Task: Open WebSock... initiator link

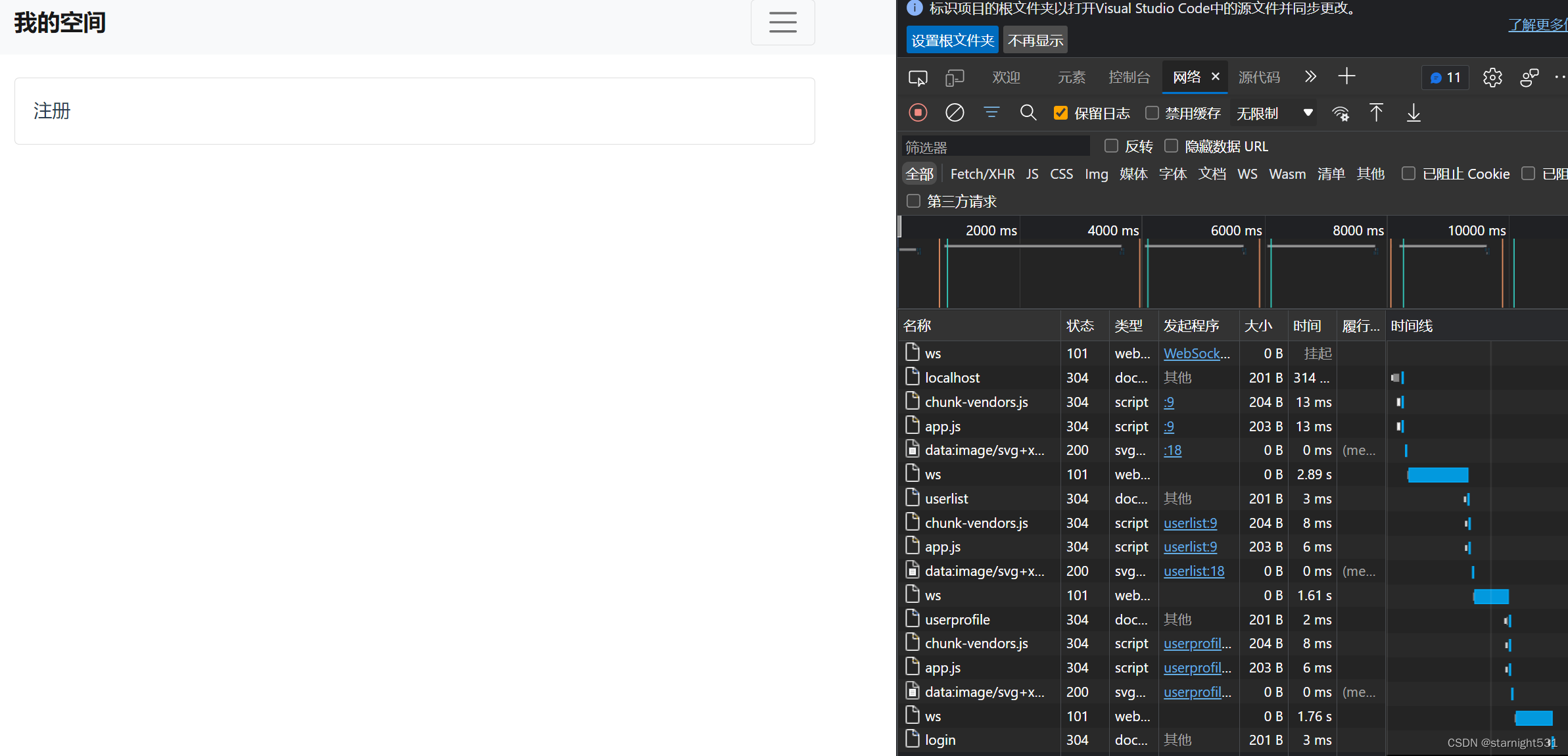Action: [x=1197, y=353]
